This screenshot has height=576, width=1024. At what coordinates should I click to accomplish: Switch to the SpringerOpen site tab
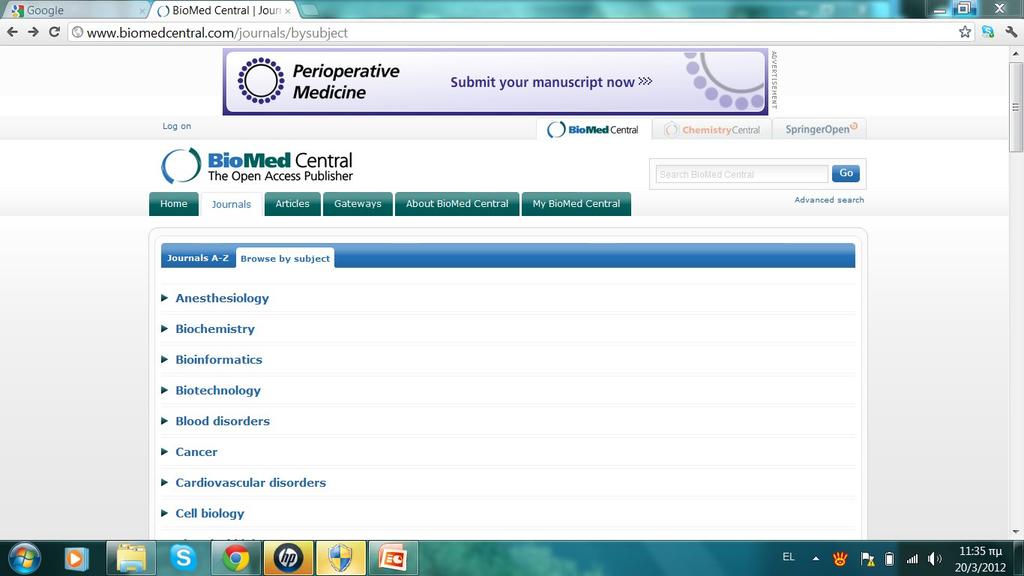tap(820, 129)
